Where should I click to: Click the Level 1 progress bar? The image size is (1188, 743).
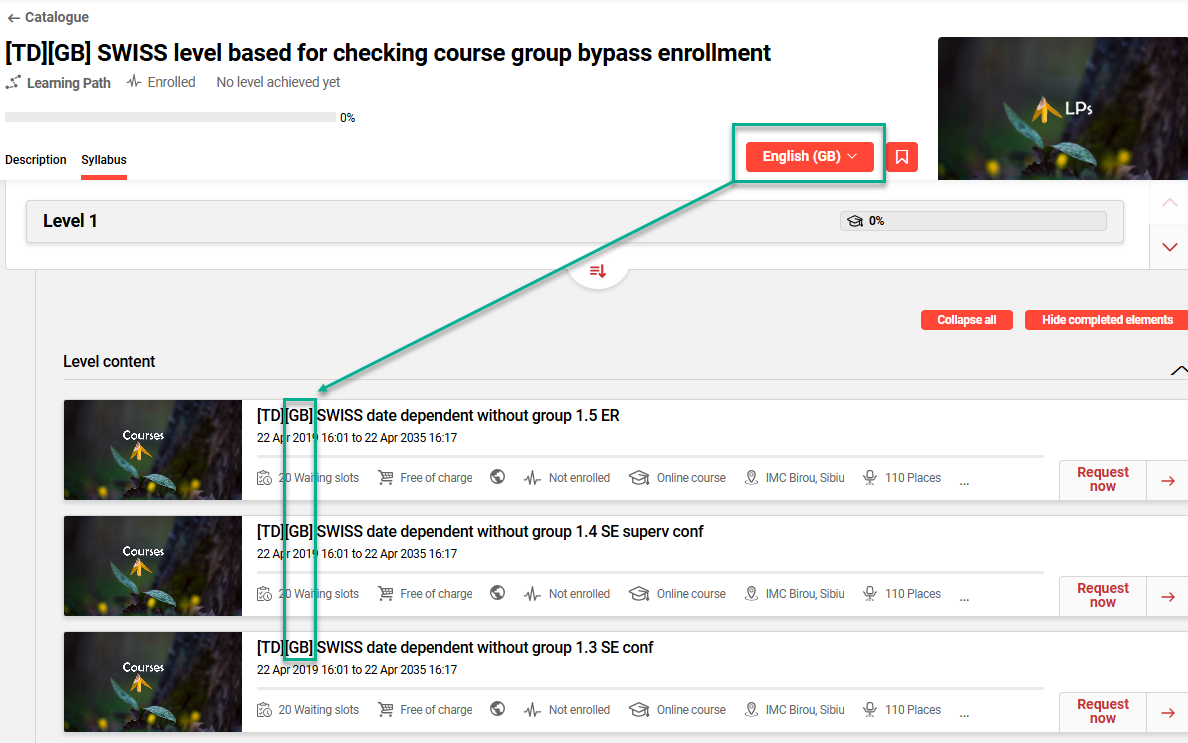(x=973, y=221)
